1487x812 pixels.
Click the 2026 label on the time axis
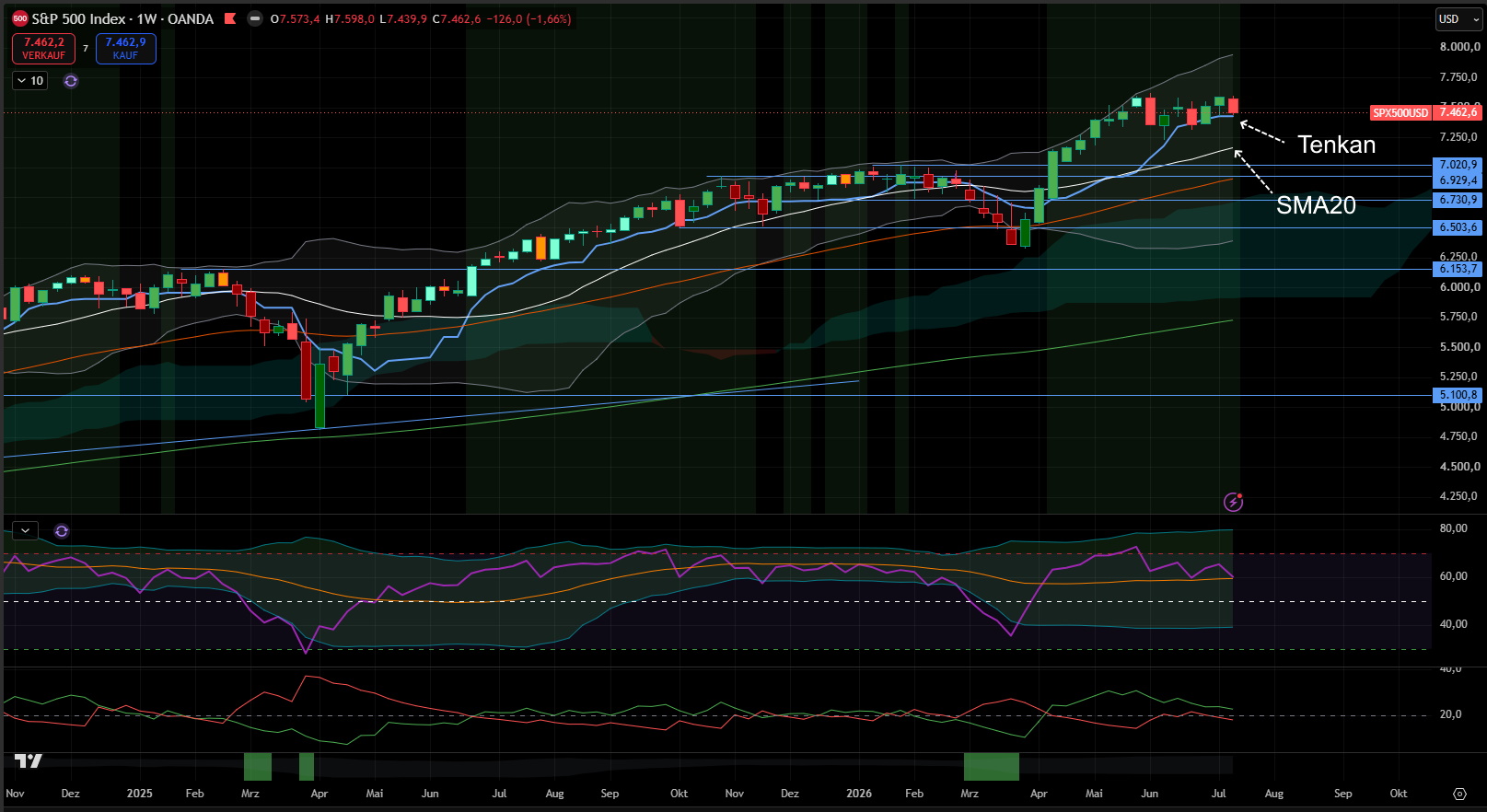[859, 794]
